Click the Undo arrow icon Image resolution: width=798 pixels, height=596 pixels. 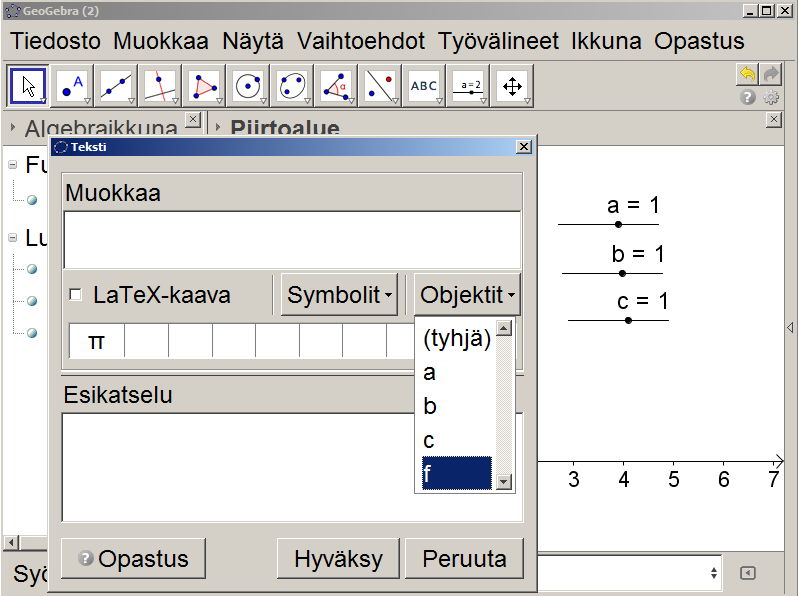pos(747,74)
